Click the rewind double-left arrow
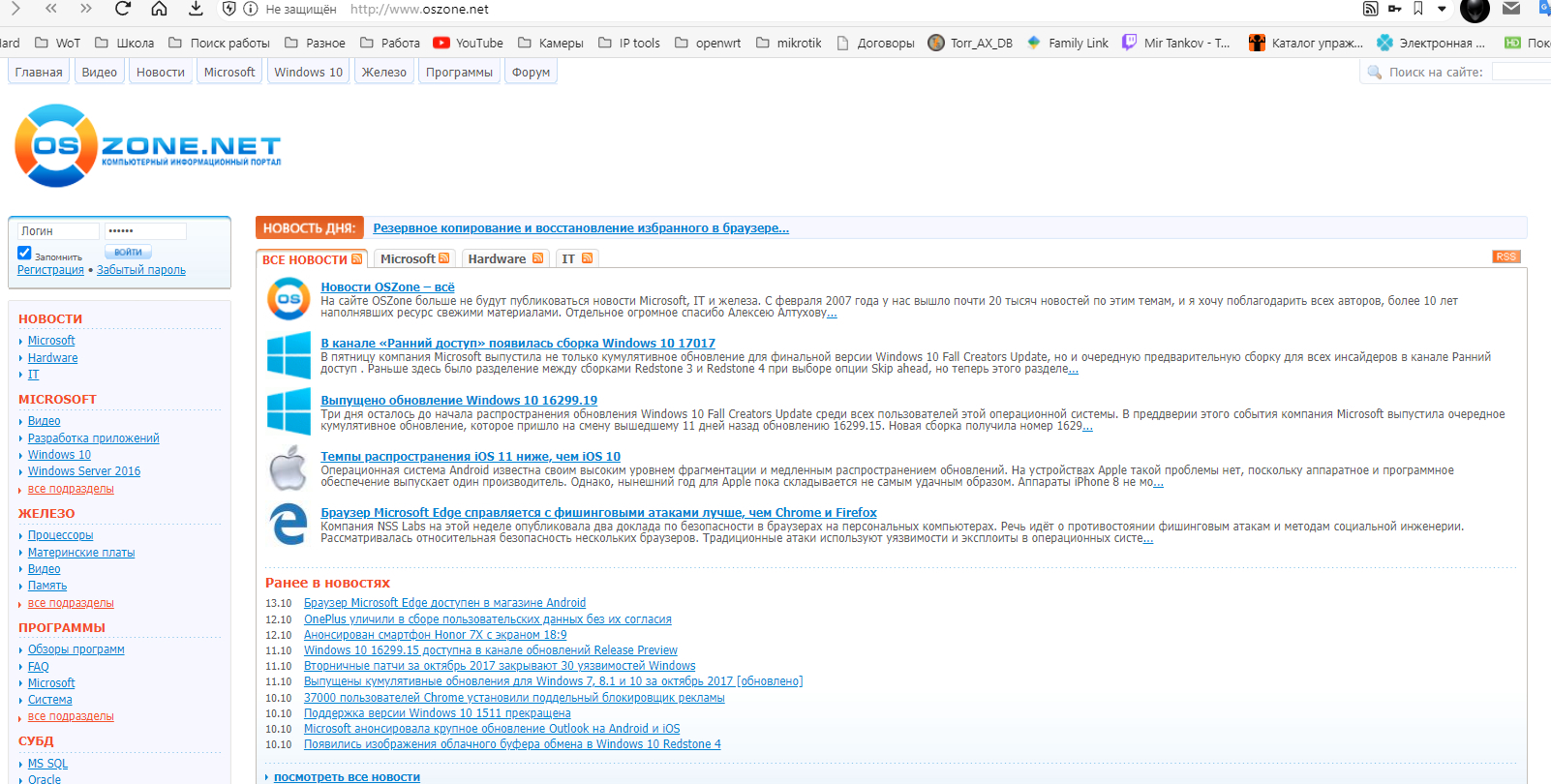The height and width of the screenshot is (784, 1551). (50, 9)
